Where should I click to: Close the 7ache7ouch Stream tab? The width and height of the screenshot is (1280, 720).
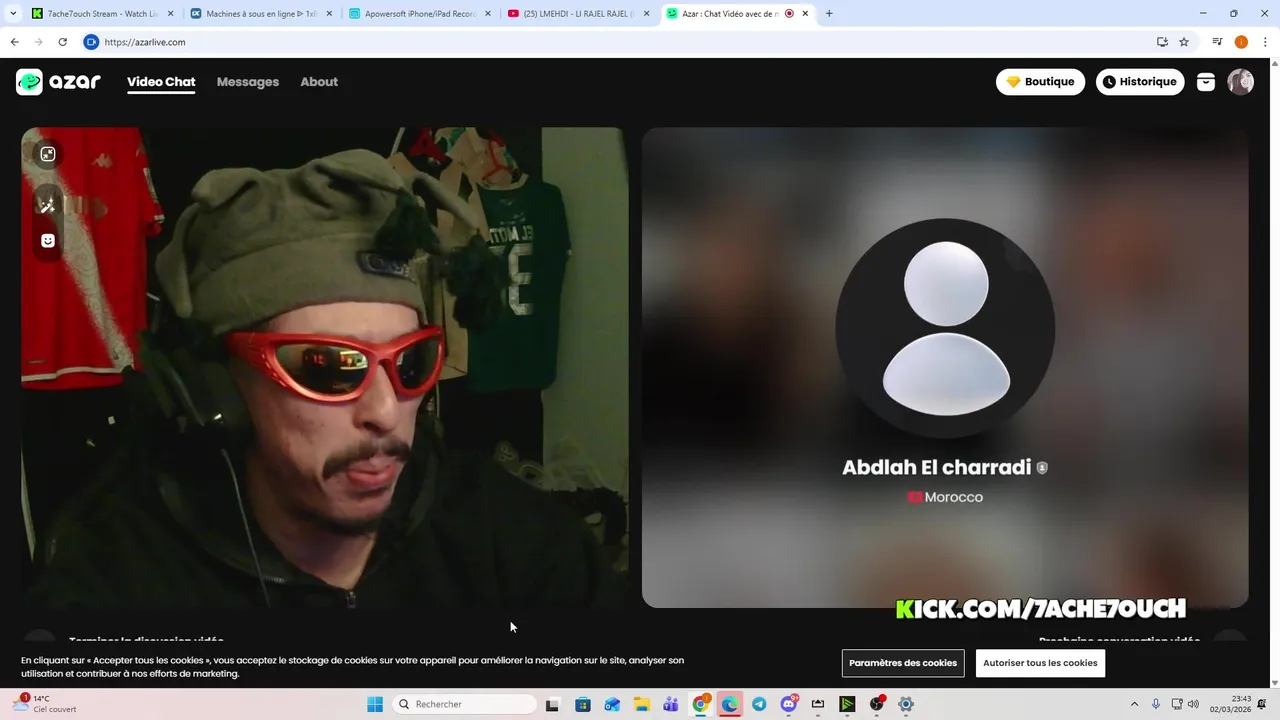(x=171, y=14)
